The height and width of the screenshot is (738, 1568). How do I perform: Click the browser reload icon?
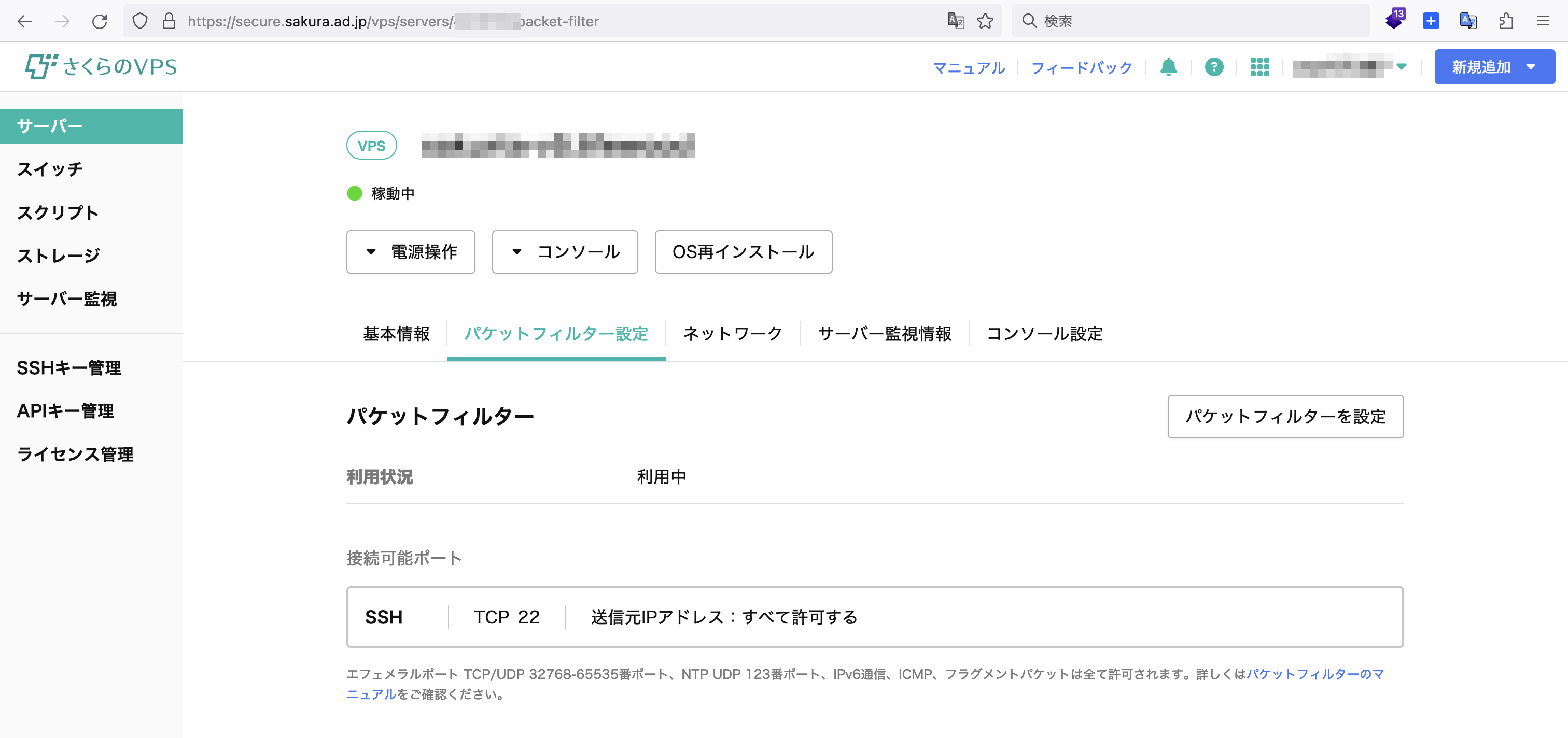pyautogui.click(x=100, y=21)
